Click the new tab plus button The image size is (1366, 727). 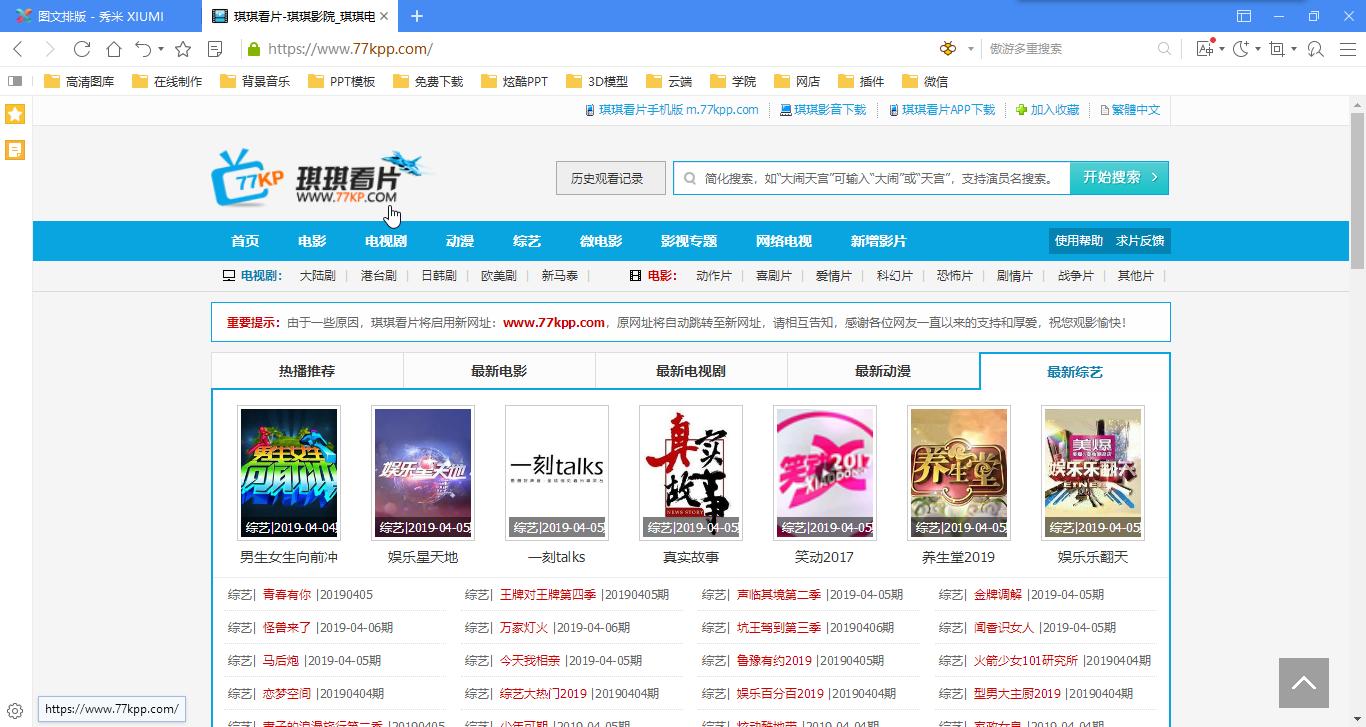coord(417,16)
